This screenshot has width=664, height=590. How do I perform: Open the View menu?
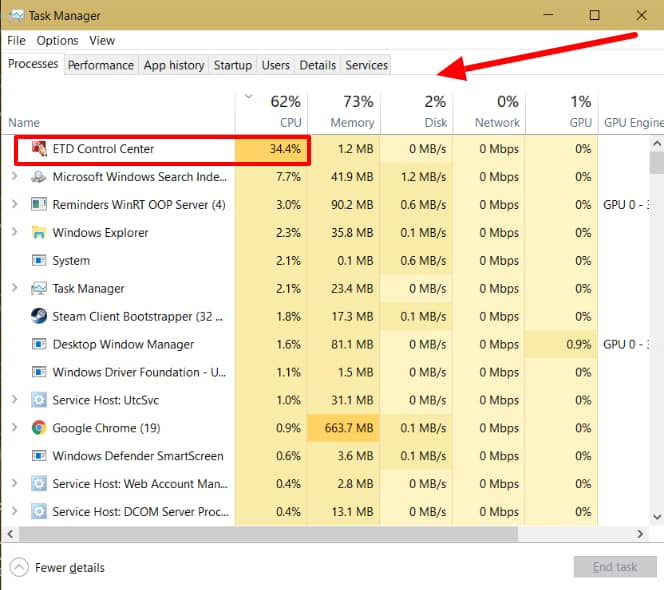(102, 41)
